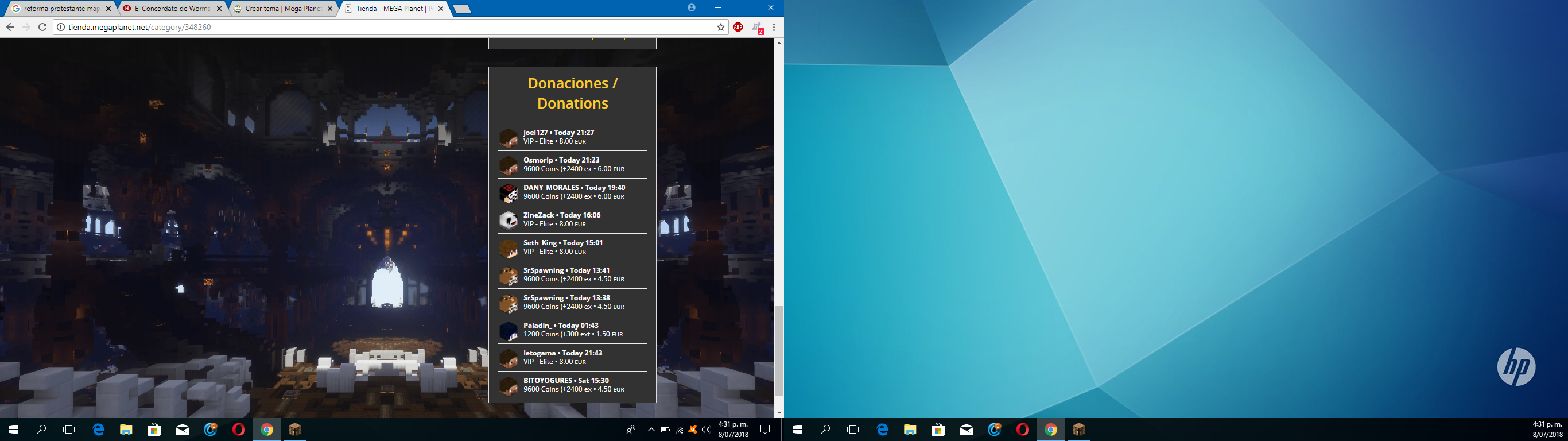The image size is (1568, 441).
Task: Open the extension showing badge 2
Action: pyautogui.click(x=756, y=28)
